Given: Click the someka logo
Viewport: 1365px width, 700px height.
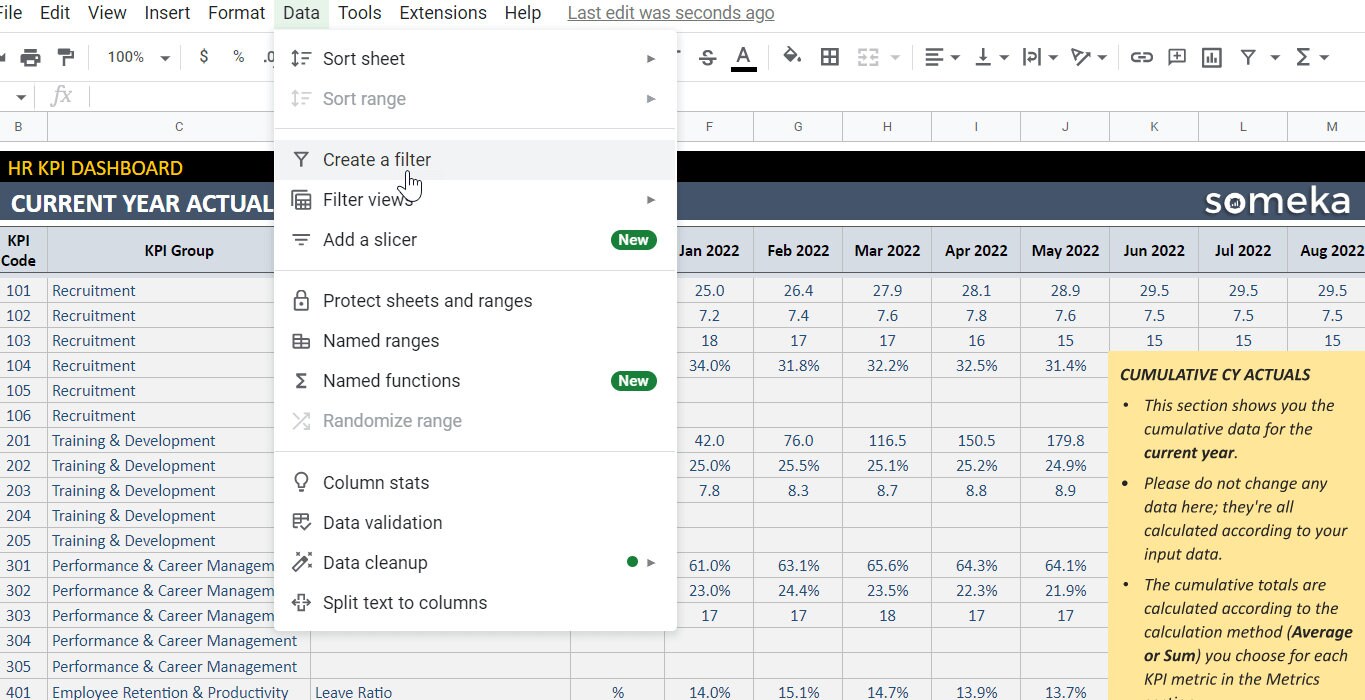Looking at the screenshot, I should pyautogui.click(x=1277, y=203).
